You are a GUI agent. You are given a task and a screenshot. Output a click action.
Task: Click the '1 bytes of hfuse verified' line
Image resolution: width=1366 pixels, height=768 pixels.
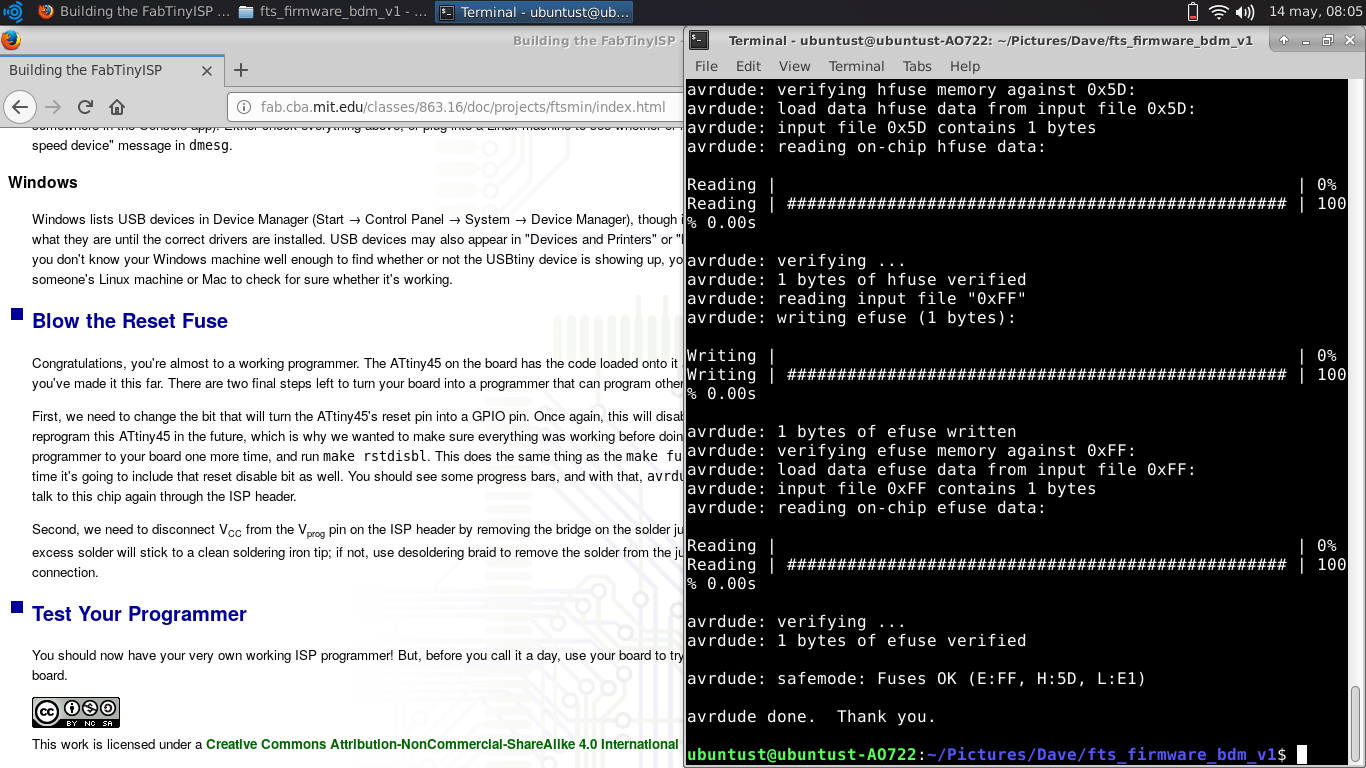(856, 279)
